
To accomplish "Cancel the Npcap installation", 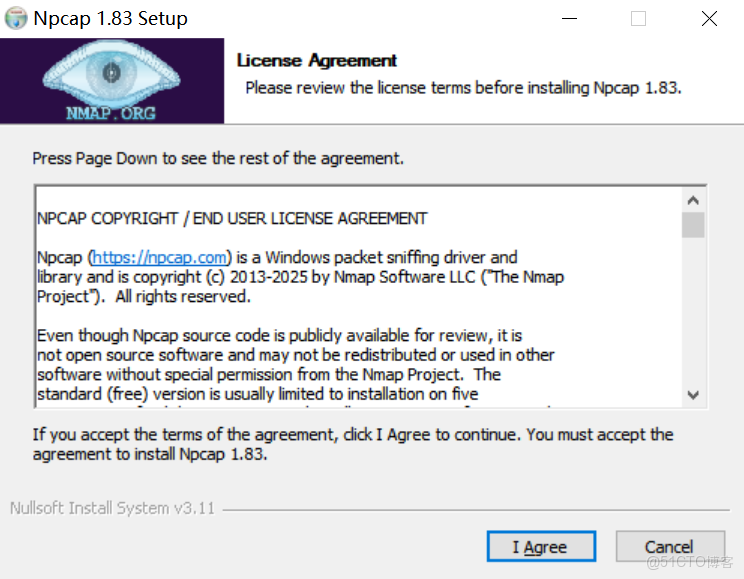I will click(x=669, y=546).
